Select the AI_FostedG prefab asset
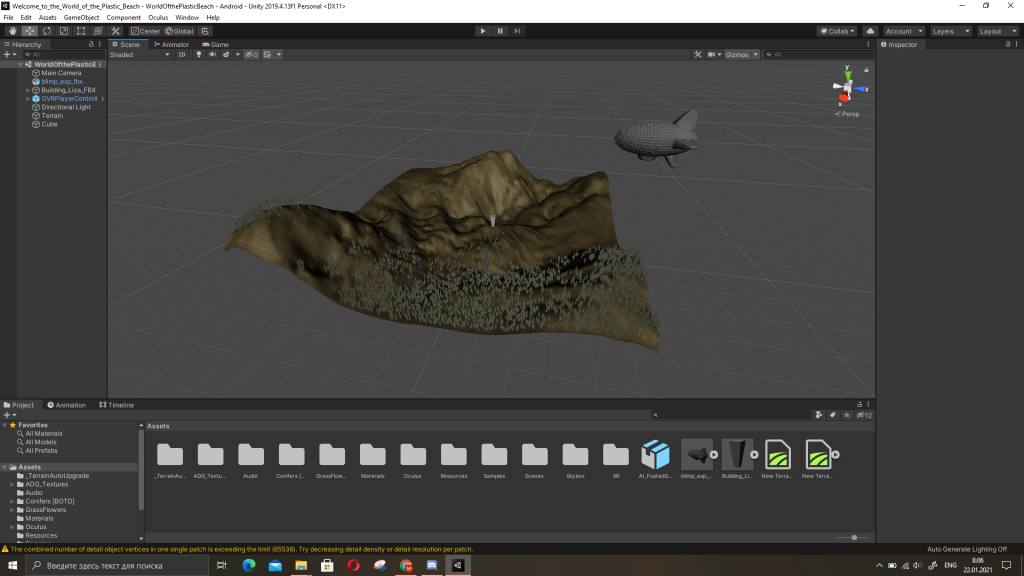 click(656, 458)
